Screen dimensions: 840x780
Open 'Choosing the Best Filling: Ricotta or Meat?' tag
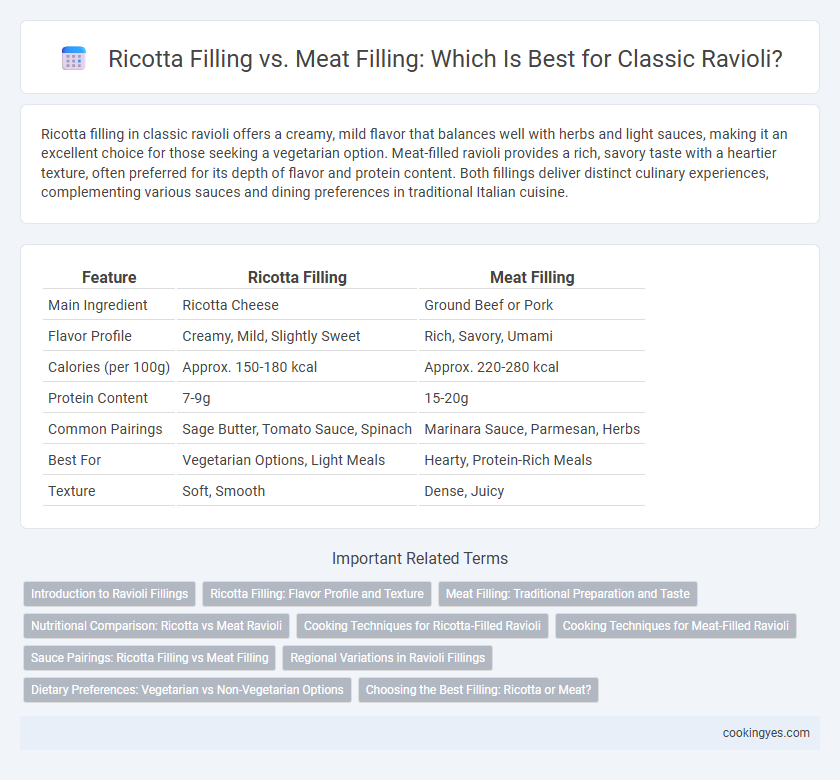[x=478, y=689]
